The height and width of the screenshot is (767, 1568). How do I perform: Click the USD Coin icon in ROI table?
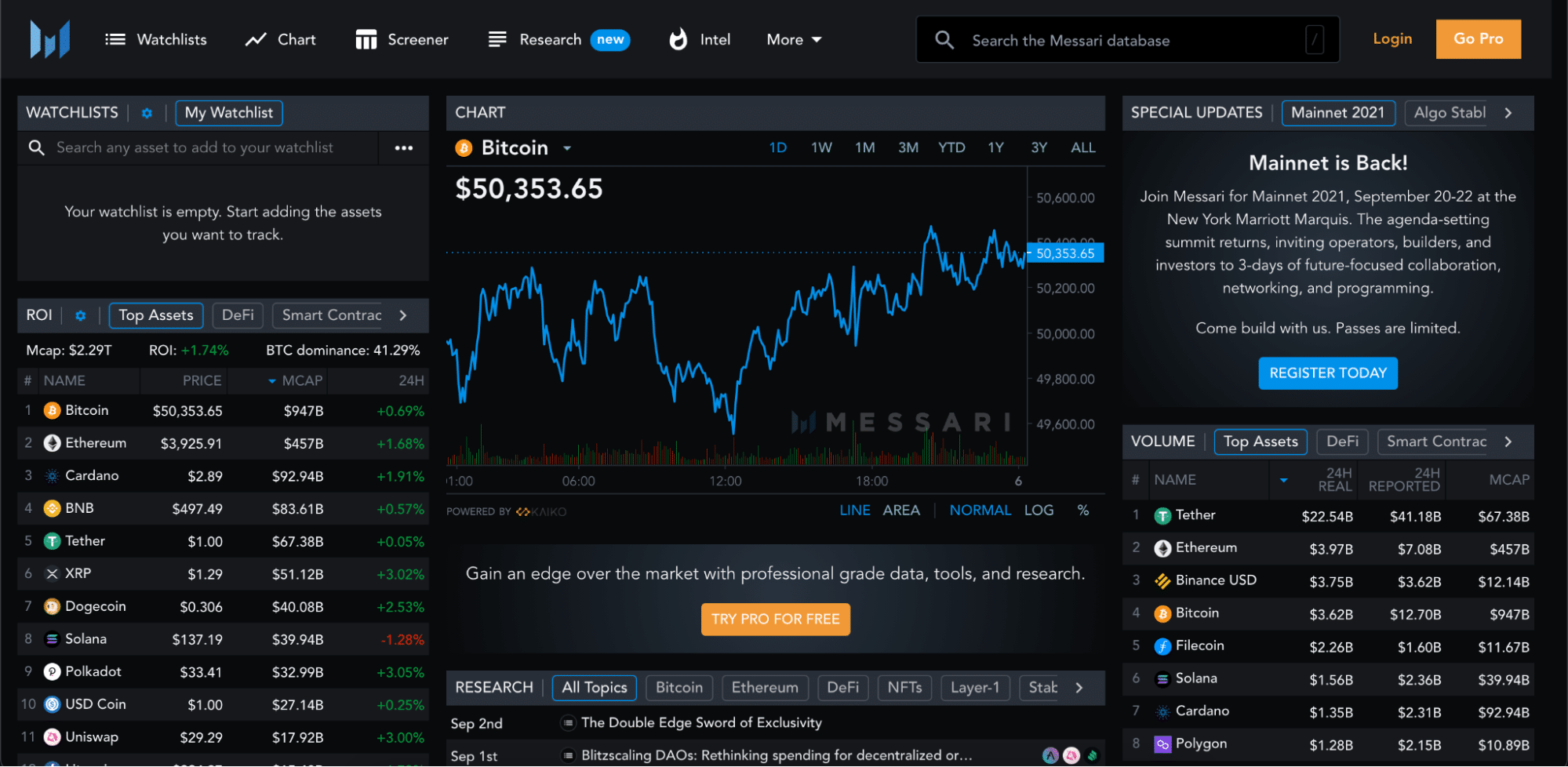pos(52,704)
